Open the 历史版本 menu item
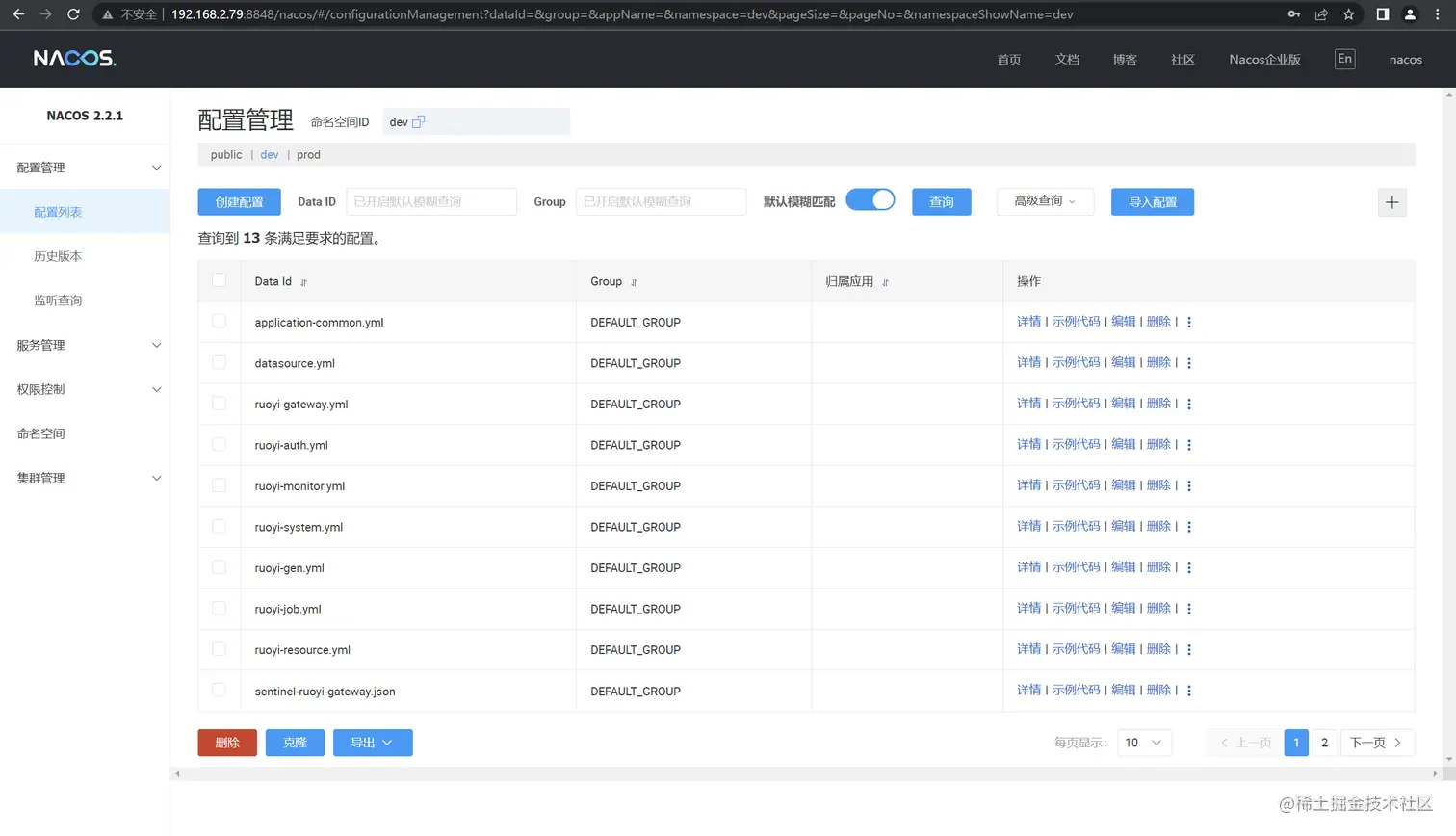The width and height of the screenshot is (1456, 836). (x=85, y=256)
